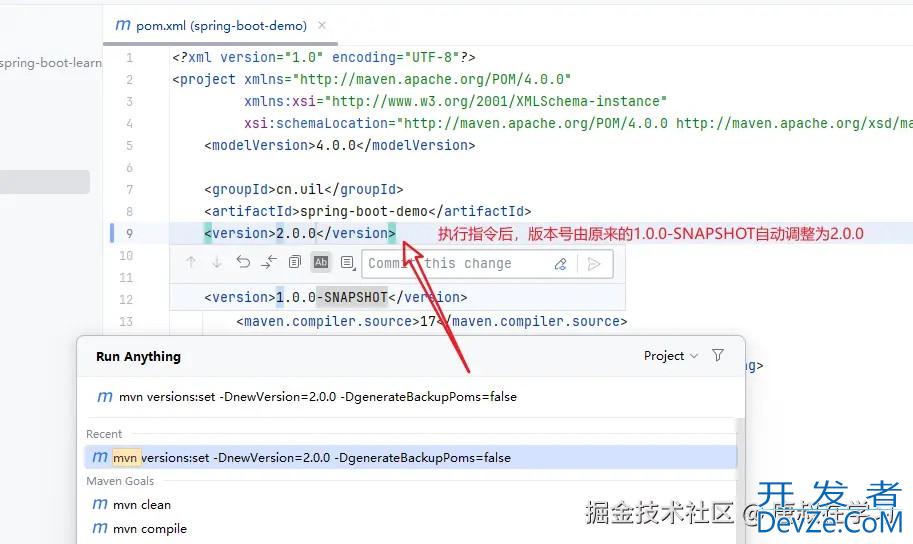
Task: Click the send commit arrow icon
Action: tap(594, 264)
